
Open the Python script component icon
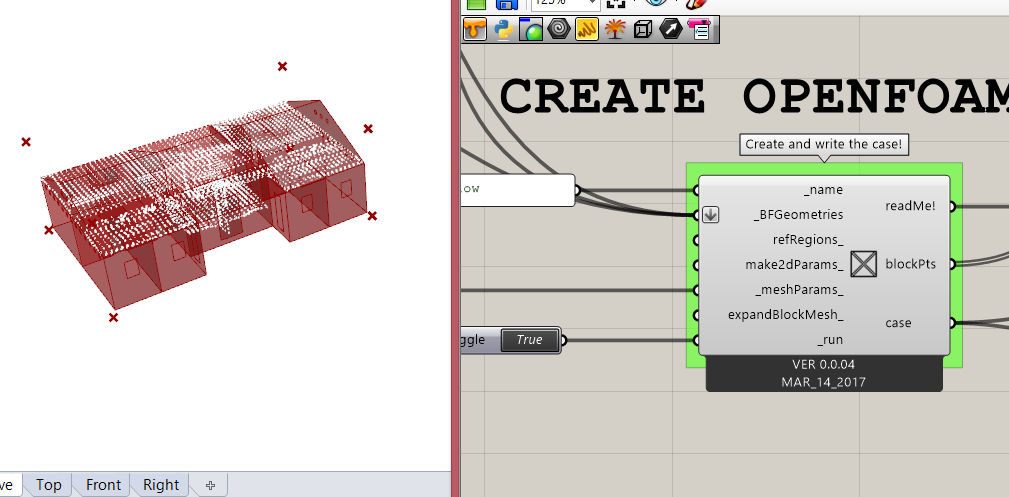click(503, 29)
